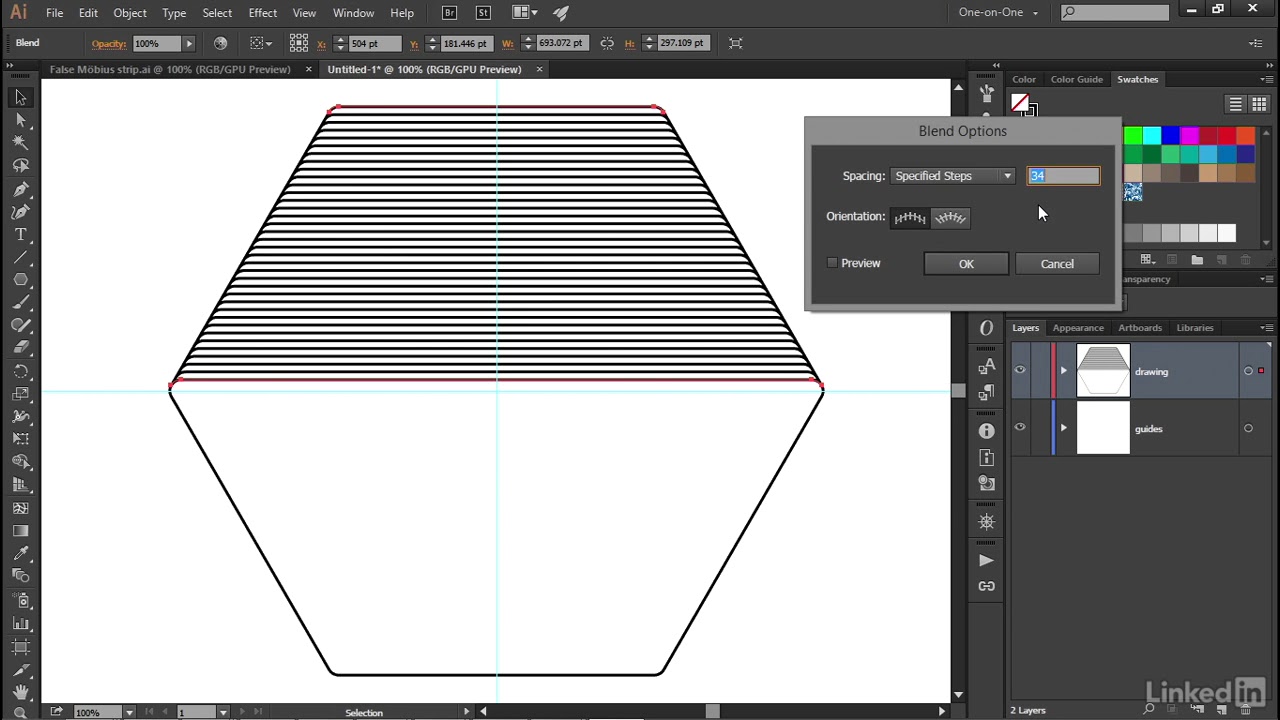
Task: Close the Untitled-1 document tab
Action: [539, 69]
